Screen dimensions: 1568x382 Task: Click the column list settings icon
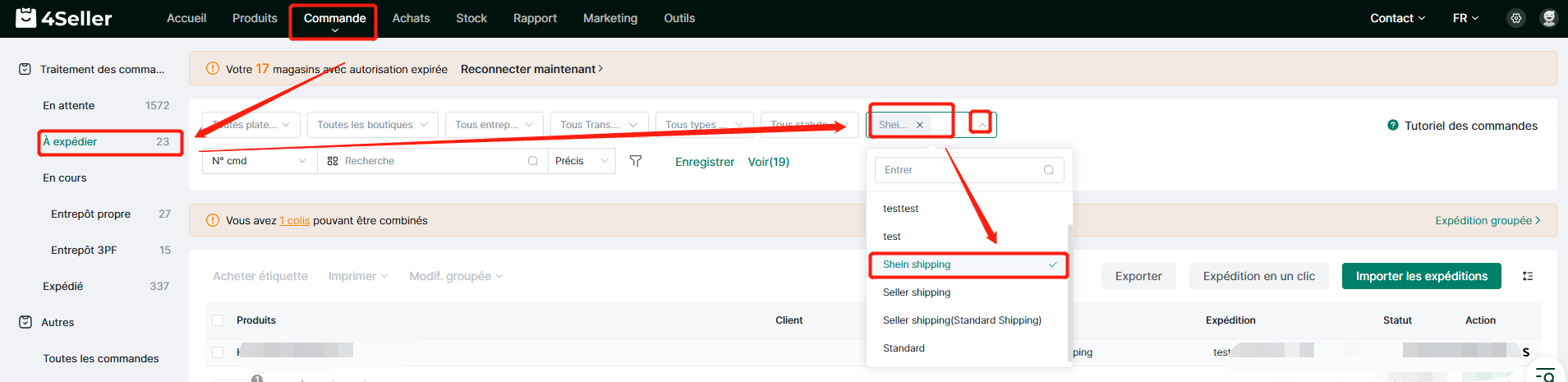point(1528,276)
